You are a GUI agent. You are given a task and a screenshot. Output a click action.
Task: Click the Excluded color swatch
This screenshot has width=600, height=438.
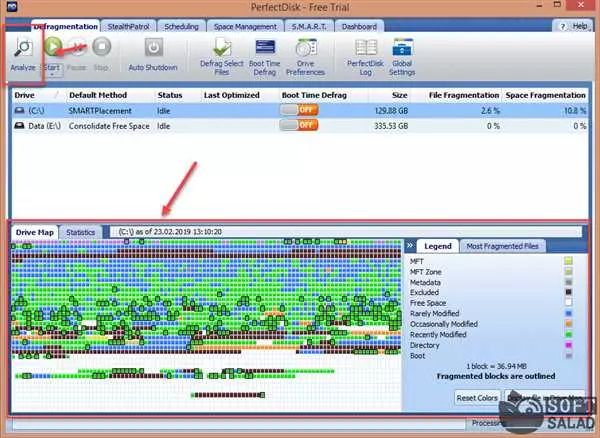(568, 292)
